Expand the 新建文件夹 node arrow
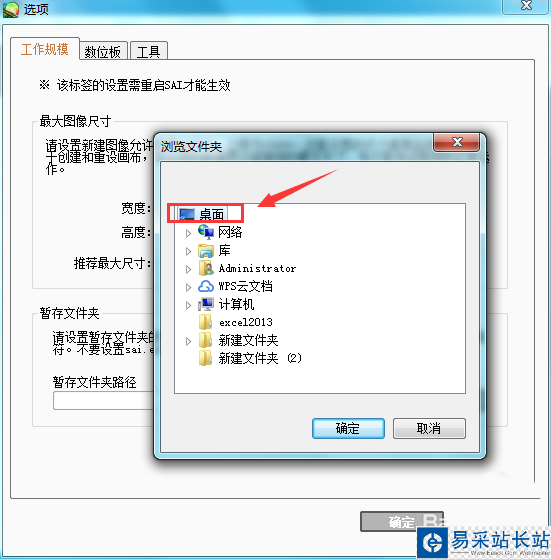The height and width of the screenshot is (559, 551). pos(189,341)
